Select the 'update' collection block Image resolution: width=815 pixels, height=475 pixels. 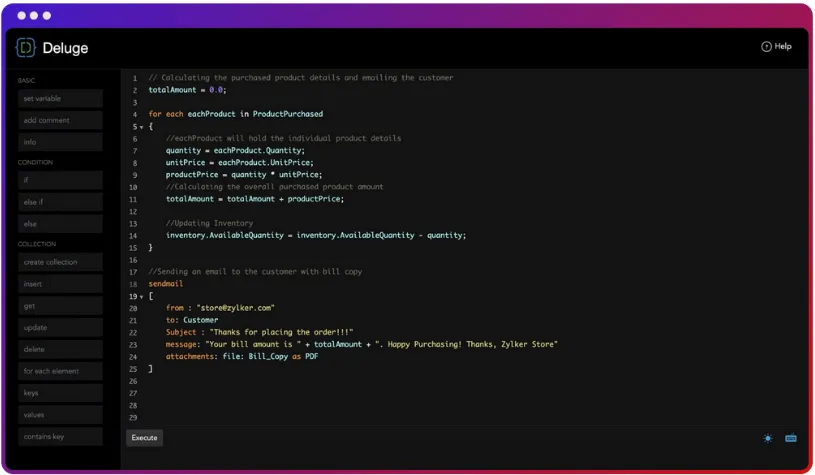(x=60, y=327)
